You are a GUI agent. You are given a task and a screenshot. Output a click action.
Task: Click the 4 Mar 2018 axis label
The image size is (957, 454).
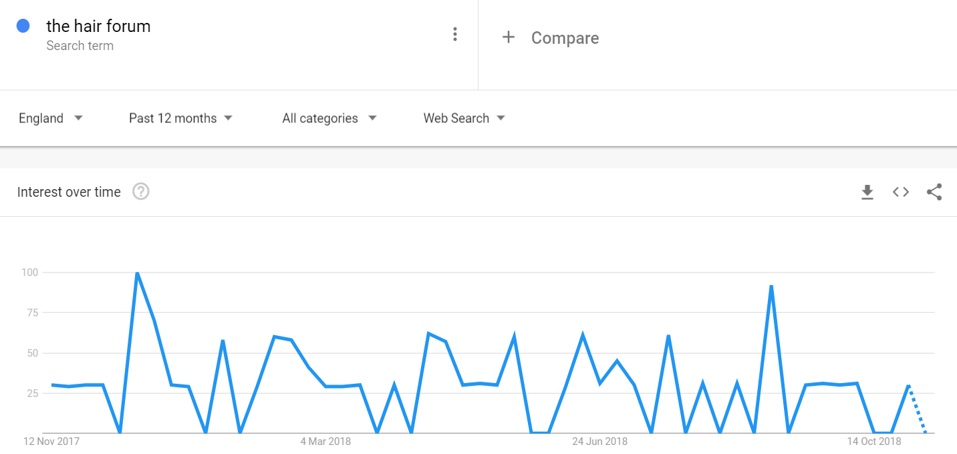tap(326, 441)
